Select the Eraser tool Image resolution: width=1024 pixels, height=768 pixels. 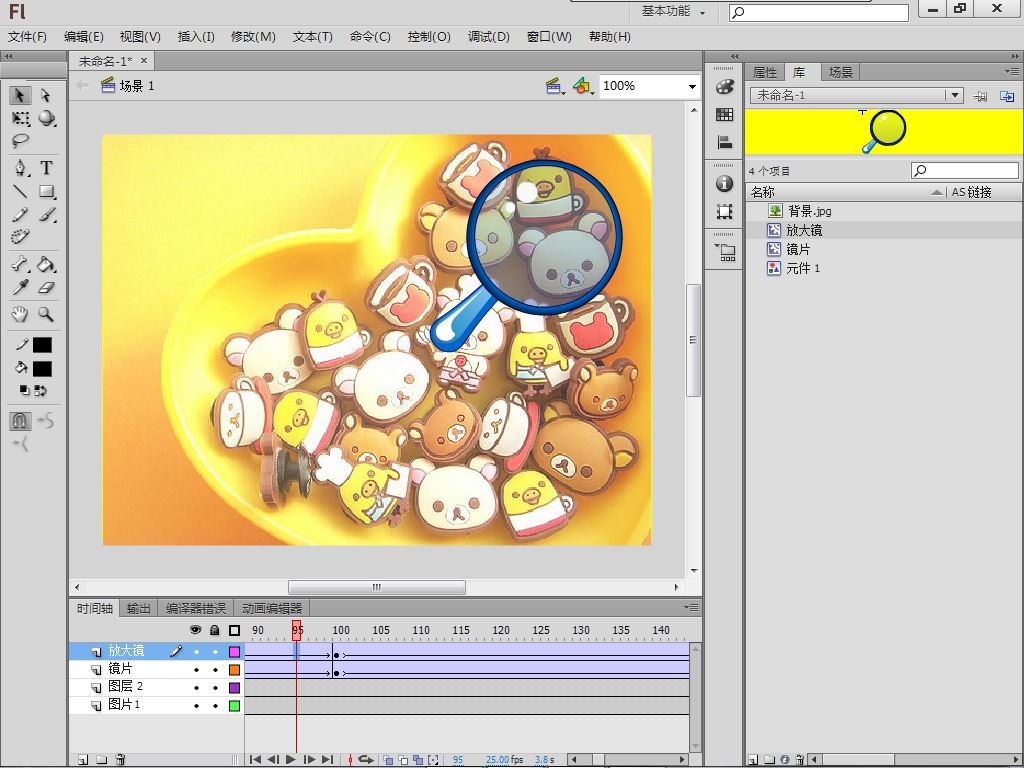[x=46, y=288]
